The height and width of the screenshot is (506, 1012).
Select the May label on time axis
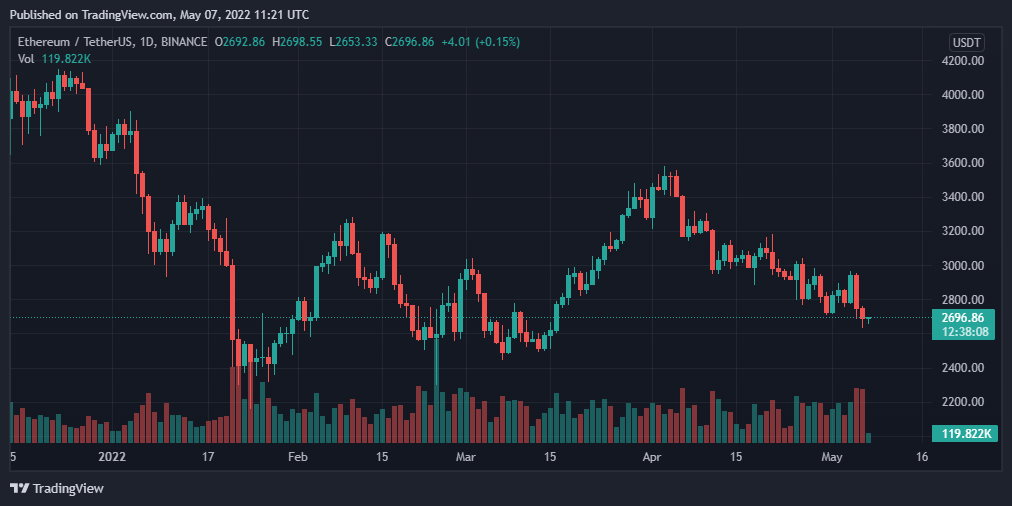click(x=833, y=457)
